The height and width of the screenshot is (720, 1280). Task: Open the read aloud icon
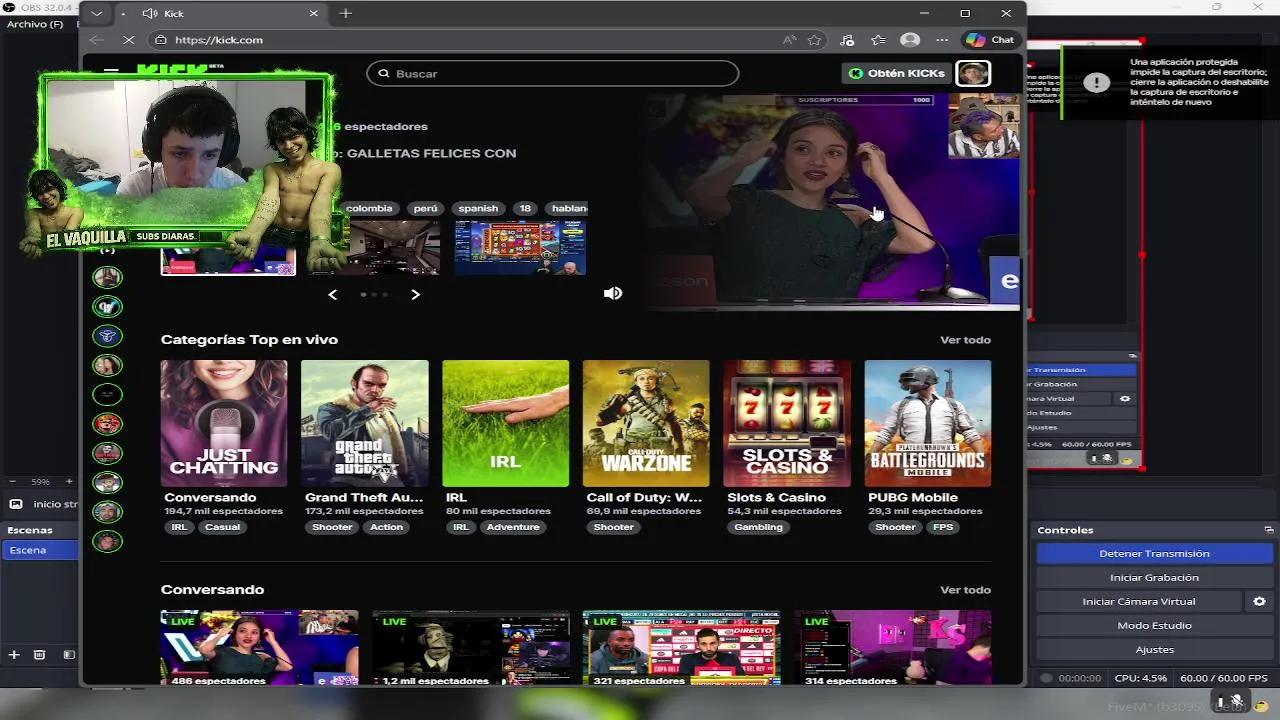(x=790, y=40)
